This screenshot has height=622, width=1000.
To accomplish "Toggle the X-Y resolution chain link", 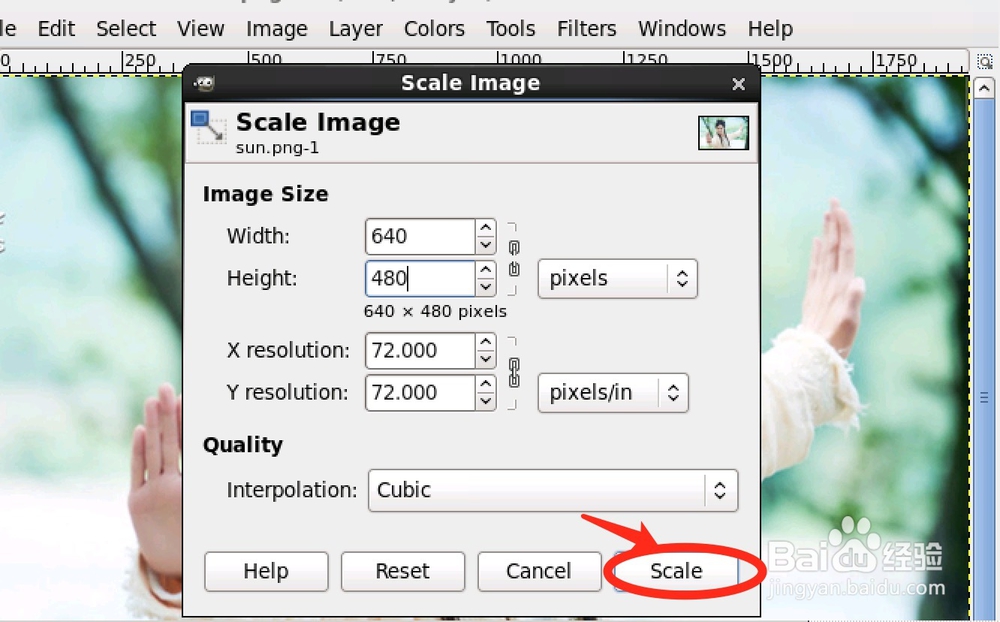I will [514, 372].
